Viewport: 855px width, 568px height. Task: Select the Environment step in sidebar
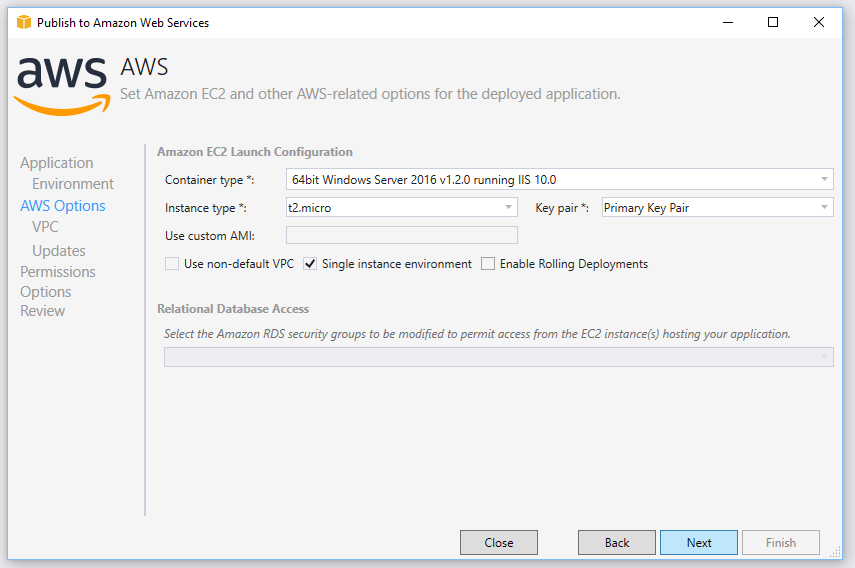[x=73, y=184]
